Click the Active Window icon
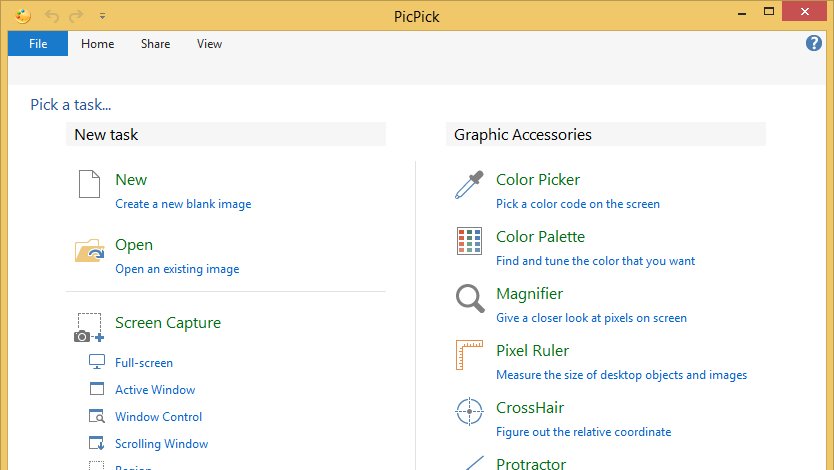Viewport: 834px width, 470px height. point(97,389)
